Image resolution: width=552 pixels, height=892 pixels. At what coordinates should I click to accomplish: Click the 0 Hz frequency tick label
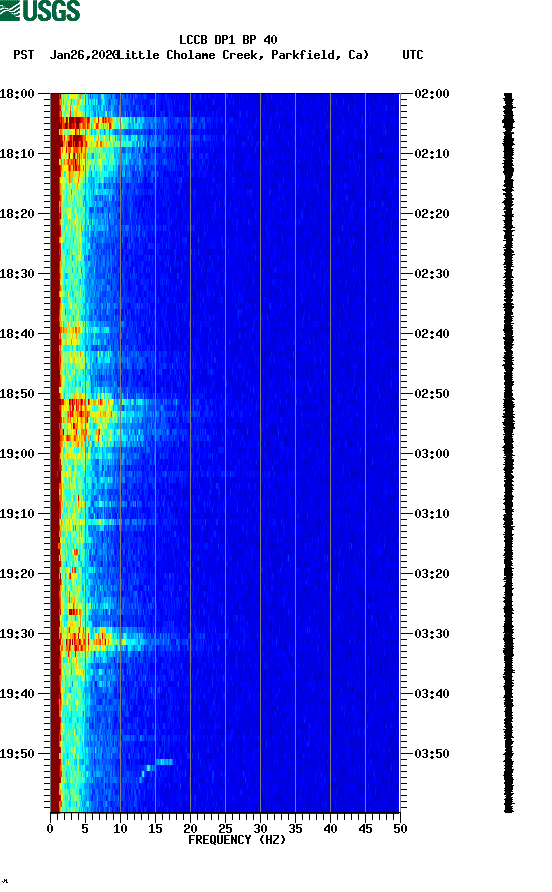click(50, 829)
